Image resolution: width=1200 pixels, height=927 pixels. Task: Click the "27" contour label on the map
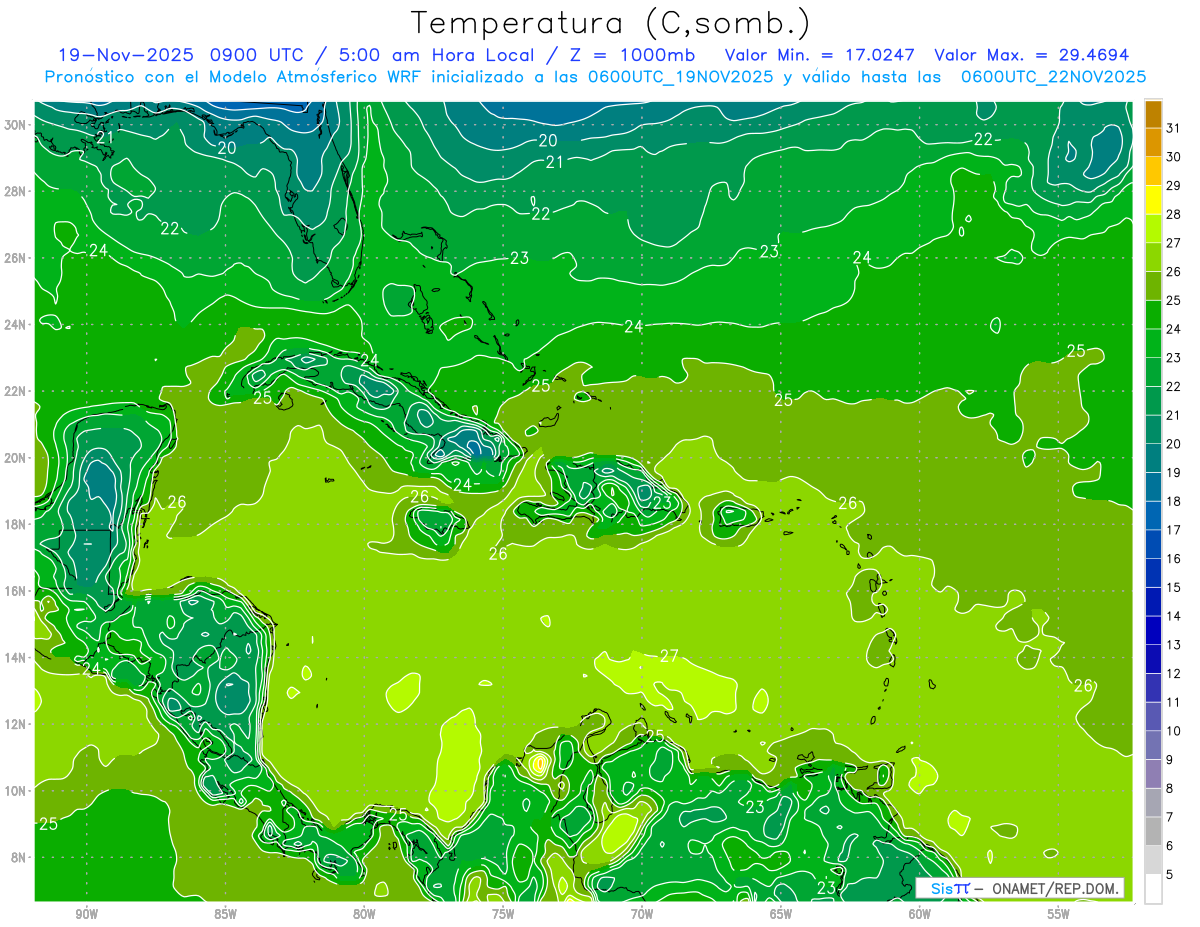click(x=669, y=656)
